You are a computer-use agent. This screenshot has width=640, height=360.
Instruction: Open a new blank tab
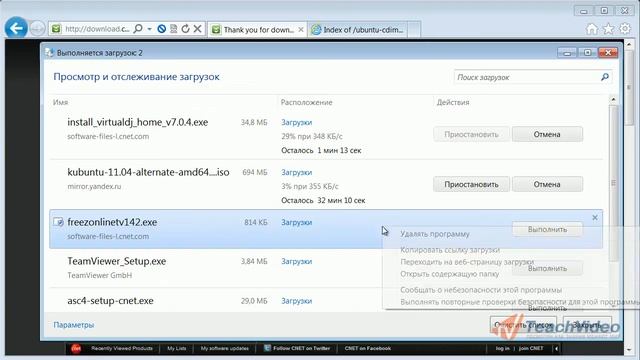click(414, 29)
